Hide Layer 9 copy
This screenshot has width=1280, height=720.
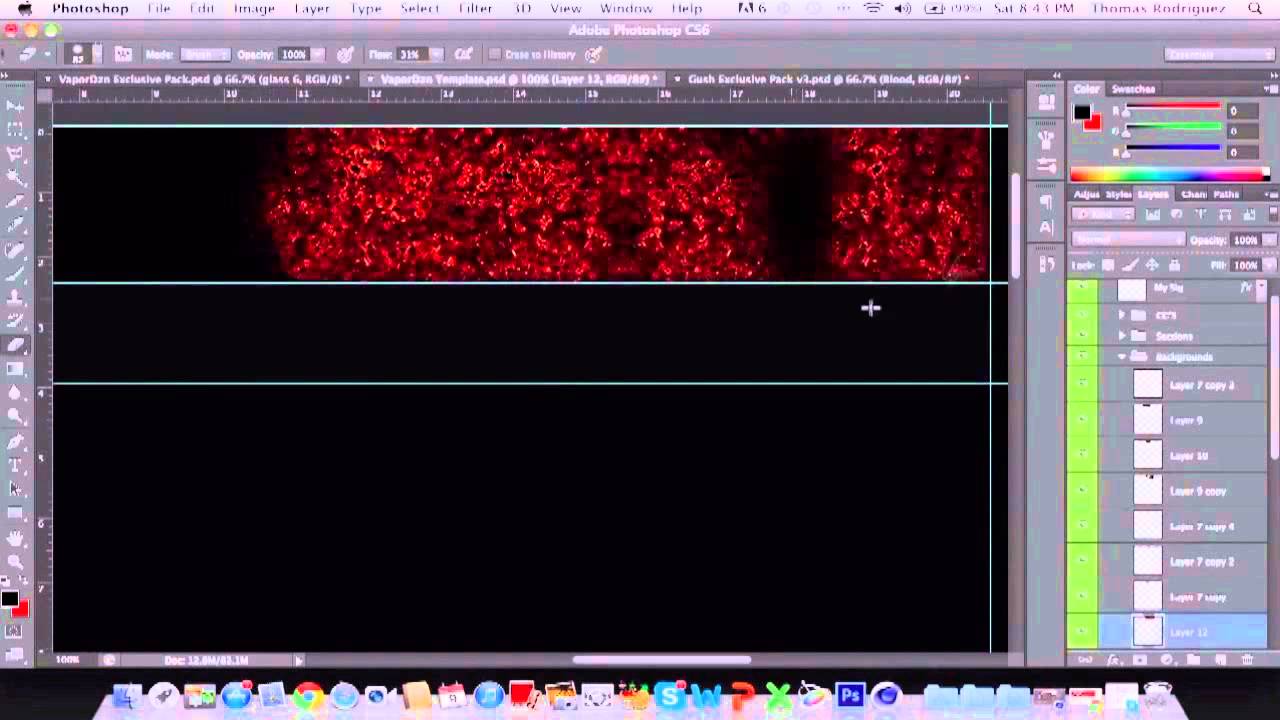pos(1082,491)
